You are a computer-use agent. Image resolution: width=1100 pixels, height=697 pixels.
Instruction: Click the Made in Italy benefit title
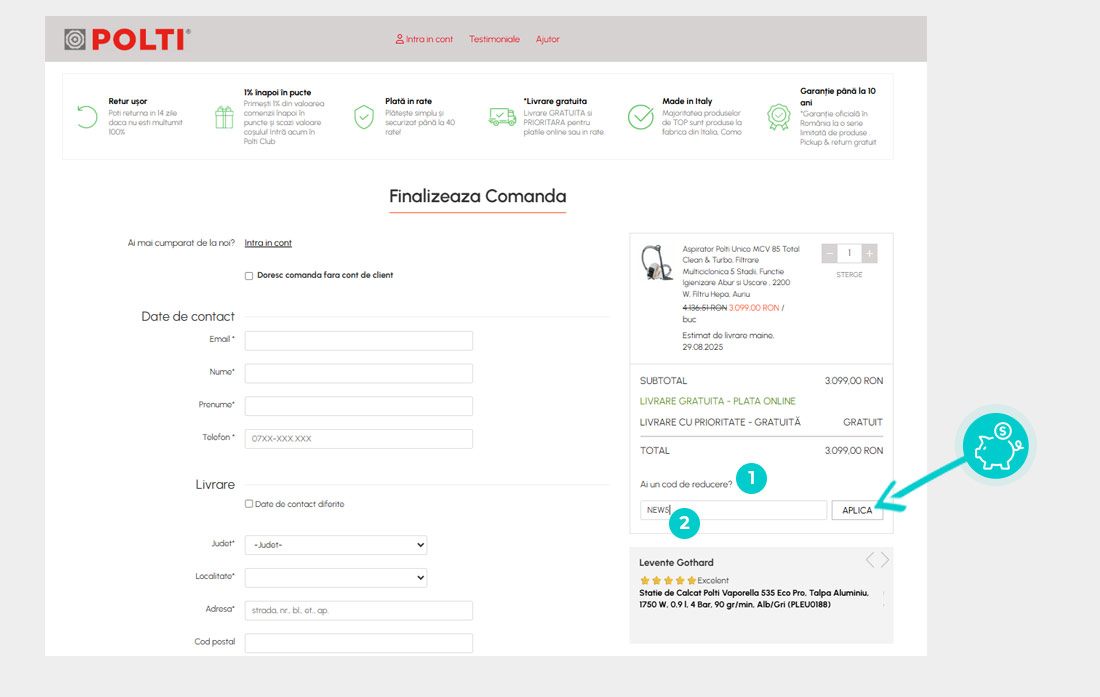point(687,101)
